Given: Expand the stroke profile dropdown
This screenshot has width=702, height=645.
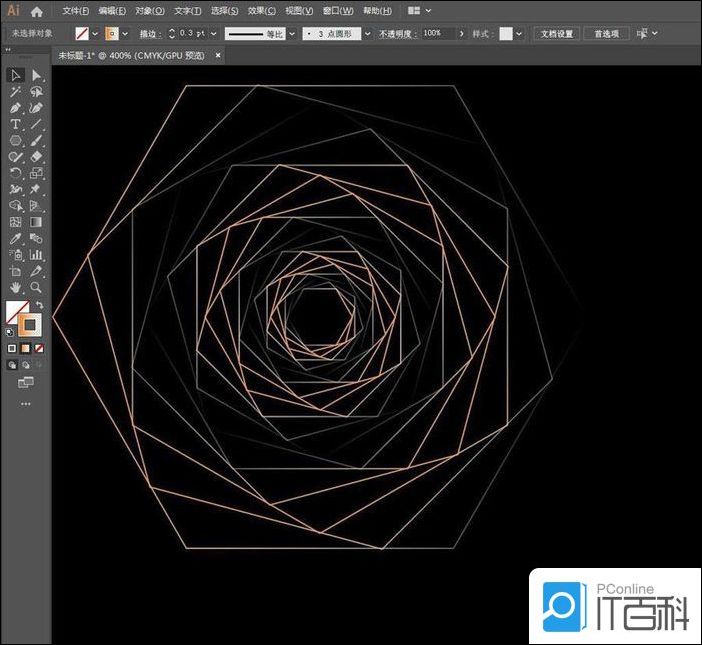Looking at the screenshot, I should pos(291,33).
